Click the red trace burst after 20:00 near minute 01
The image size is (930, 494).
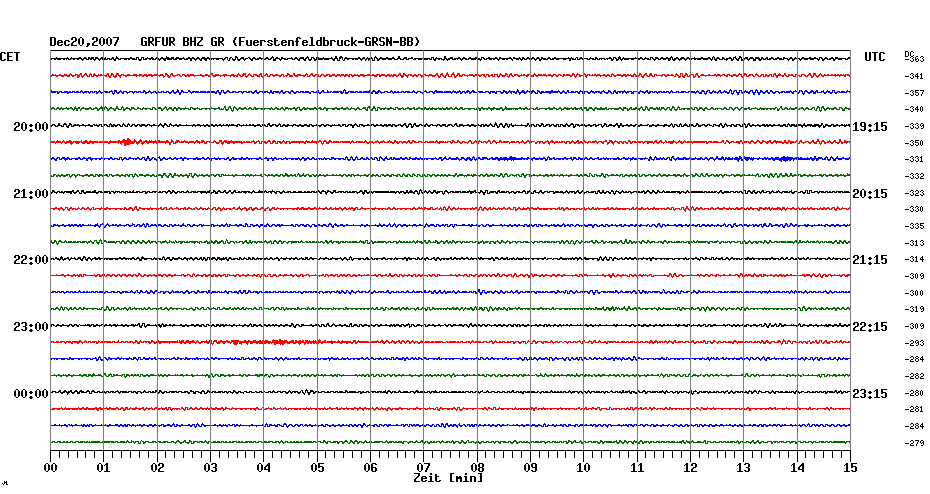coord(126,142)
